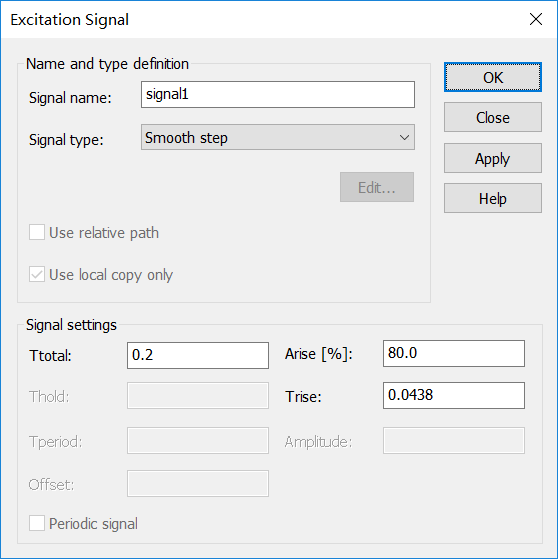The width and height of the screenshot is (558, 559).
Task: Toggle Use relative path checkbox
Action: point(37,232)
